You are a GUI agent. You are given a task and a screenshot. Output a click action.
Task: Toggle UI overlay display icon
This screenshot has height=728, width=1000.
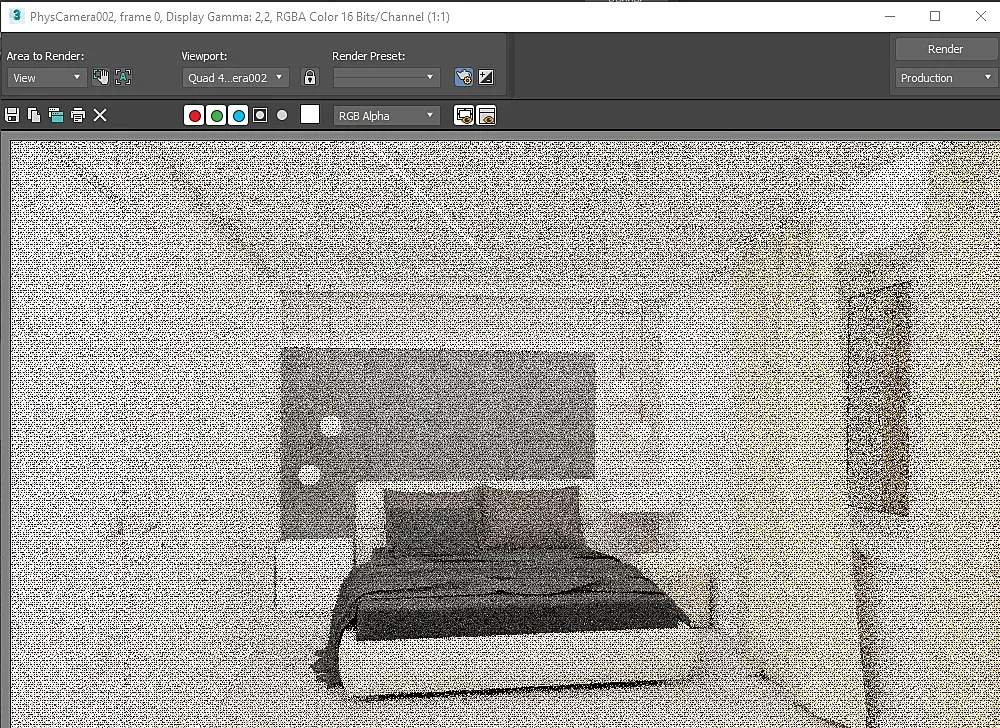(x=464, y=115)
